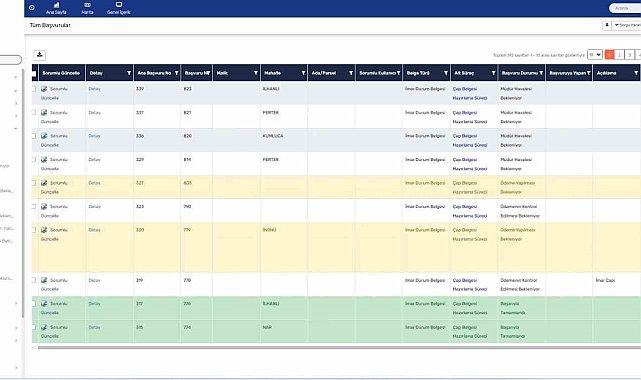Open the Sorgu Paneli dropdown
This screenshot has width=641, height=380.
[627, 25]
